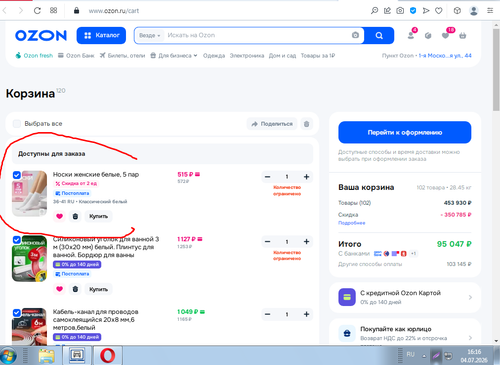500x365 pixels.
Task: Increase quantity of Носки женские белые
Action: (x=306, y=177)
